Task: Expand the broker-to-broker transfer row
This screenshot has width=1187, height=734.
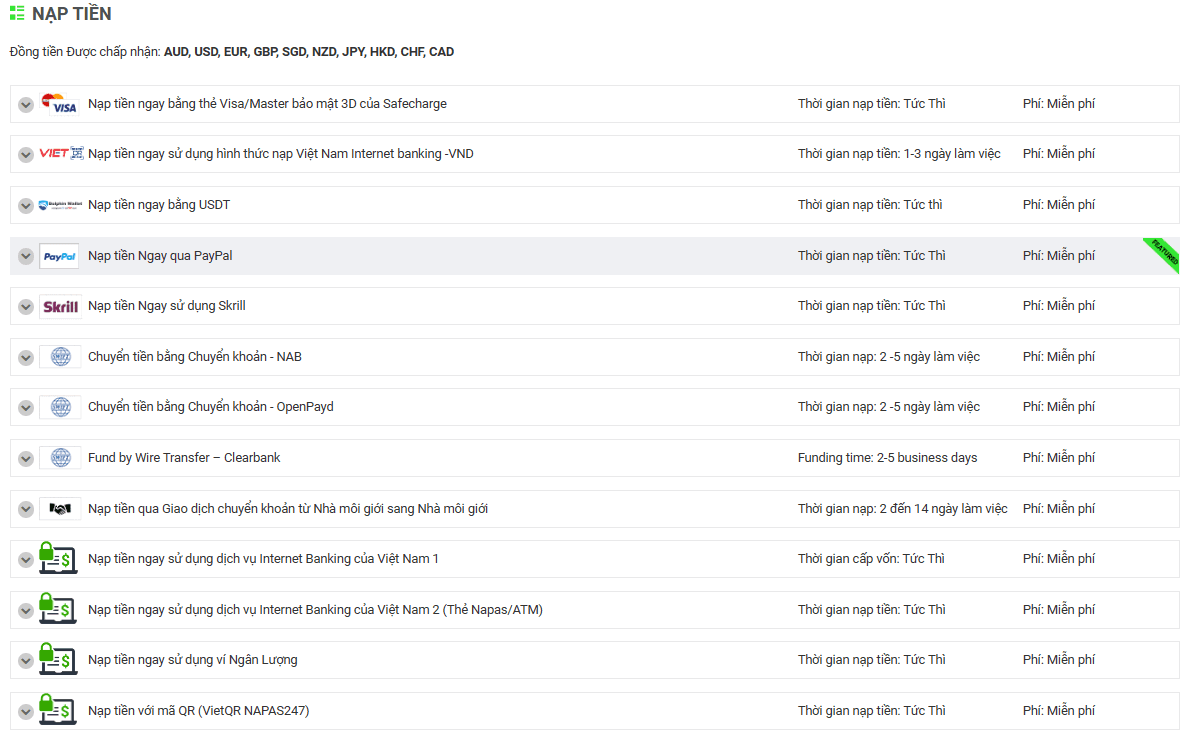Action: point(26,509)
